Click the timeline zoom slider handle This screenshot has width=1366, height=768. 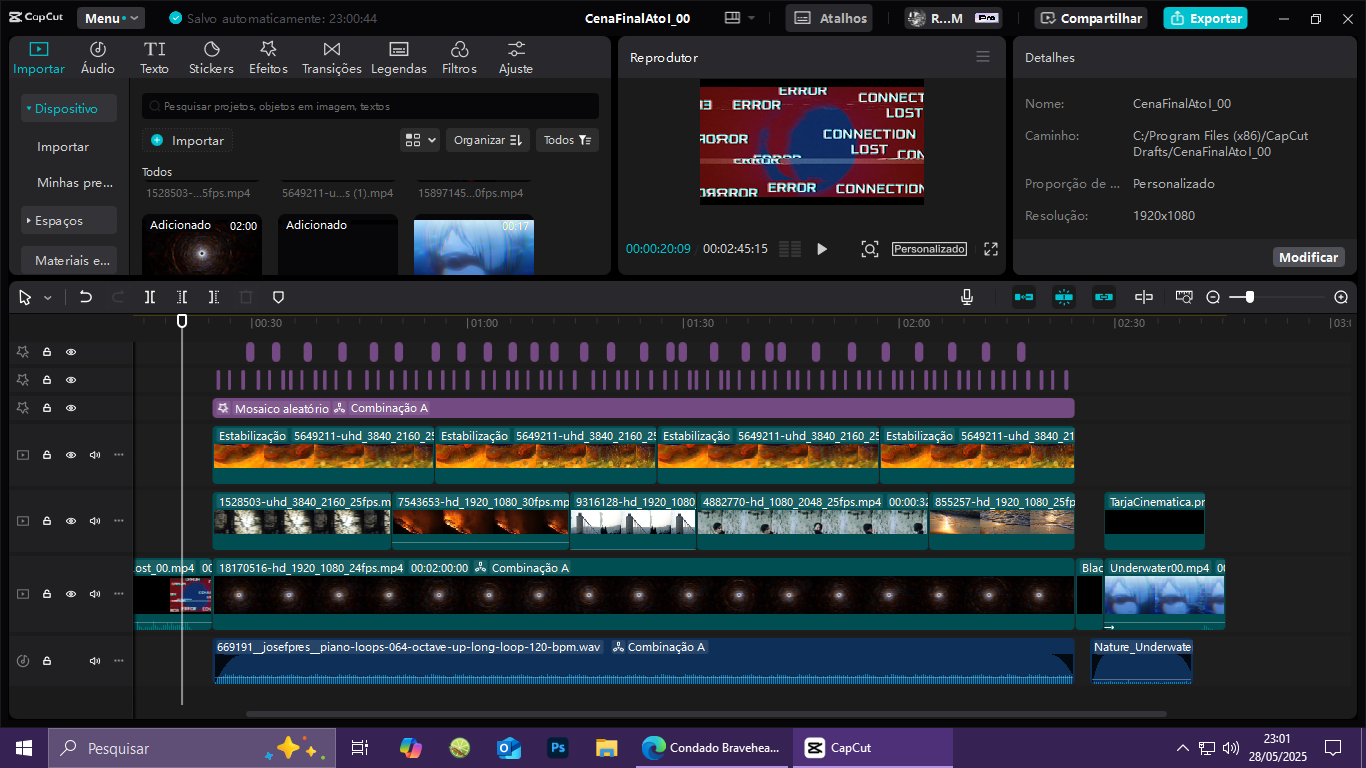coord(1249,297)
